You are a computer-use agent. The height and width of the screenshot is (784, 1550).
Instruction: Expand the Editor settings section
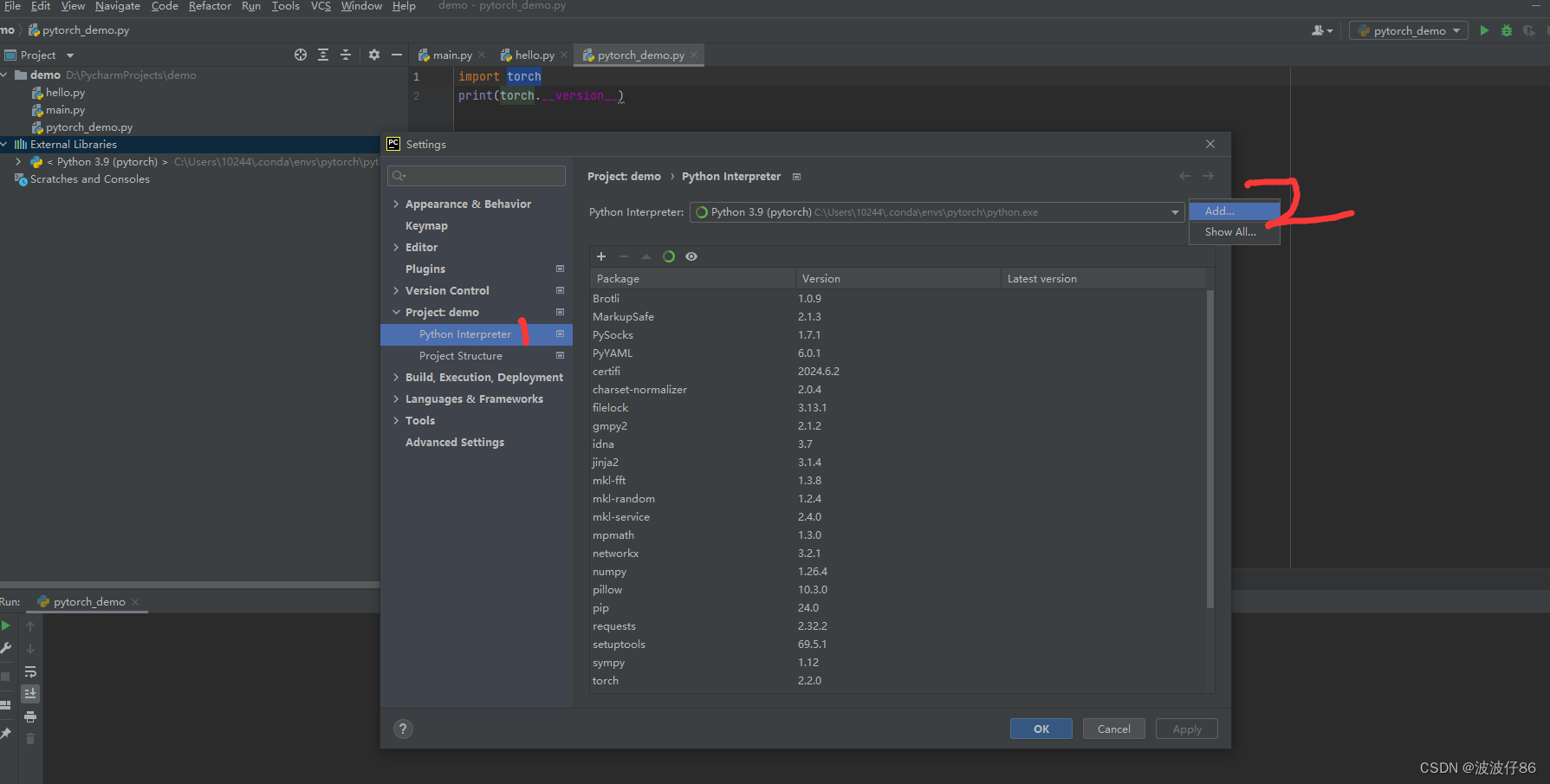point(396,248)
